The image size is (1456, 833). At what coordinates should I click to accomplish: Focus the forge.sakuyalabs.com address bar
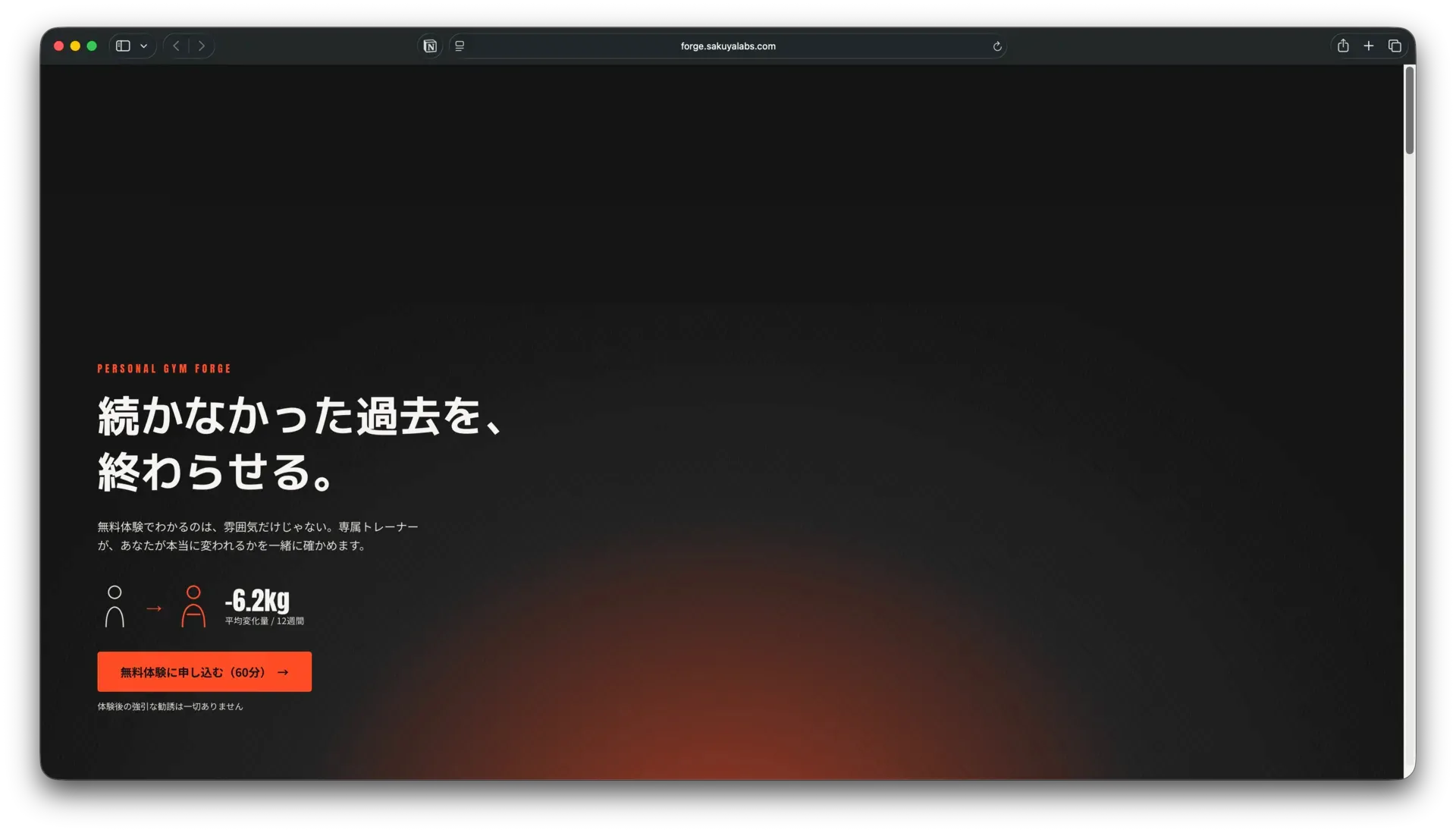[x=728, y=46]
